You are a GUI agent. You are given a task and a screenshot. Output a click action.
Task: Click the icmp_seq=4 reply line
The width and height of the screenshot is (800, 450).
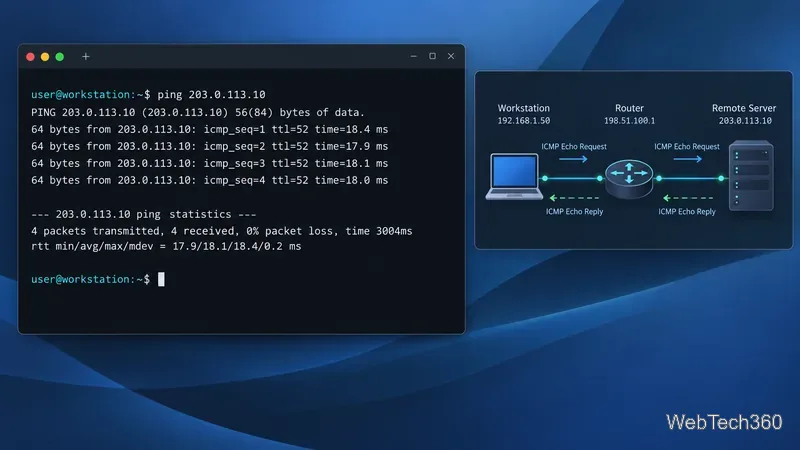(x=210, y=180)
